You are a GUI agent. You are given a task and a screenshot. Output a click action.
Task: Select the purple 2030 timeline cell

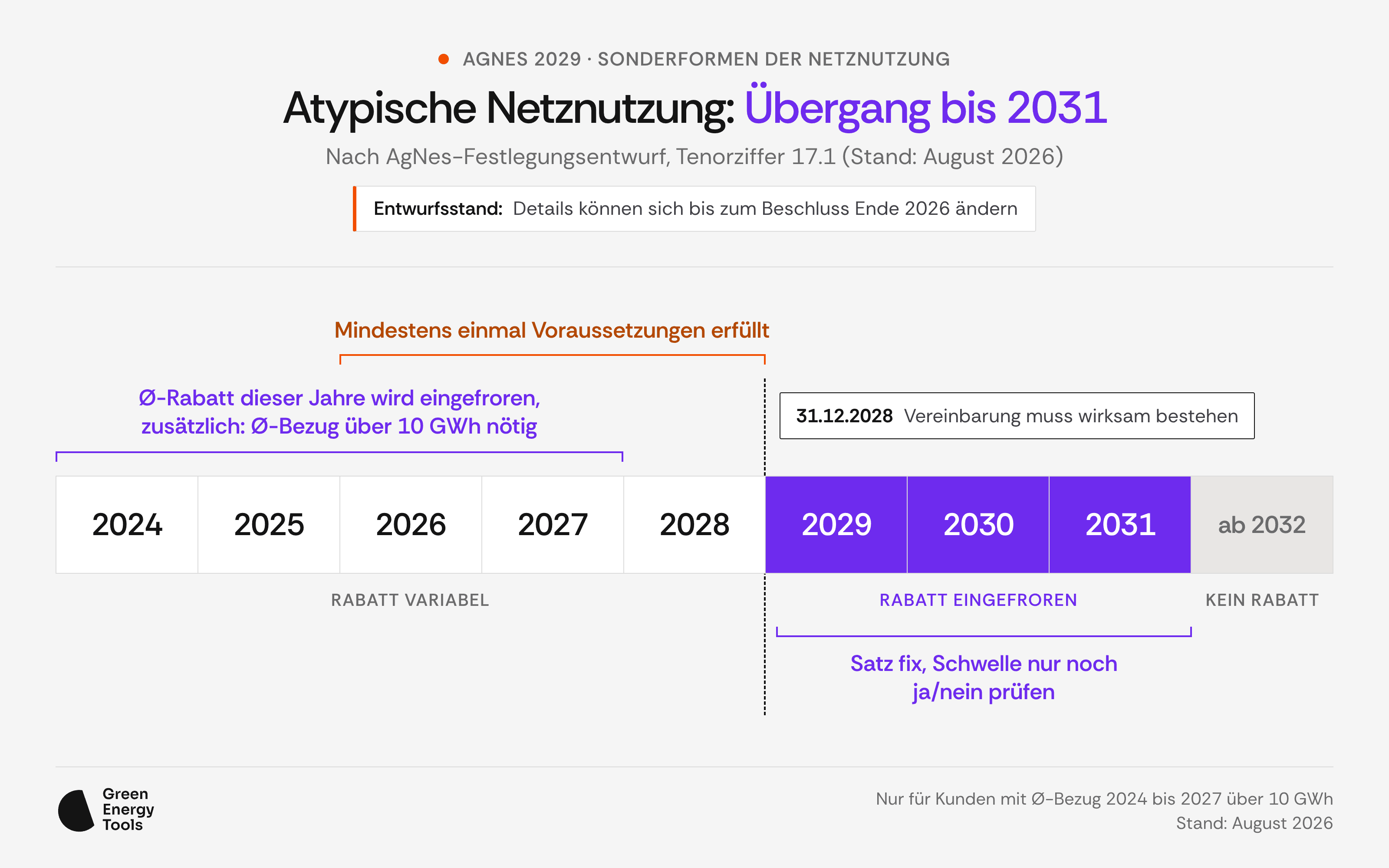(978, 525)
